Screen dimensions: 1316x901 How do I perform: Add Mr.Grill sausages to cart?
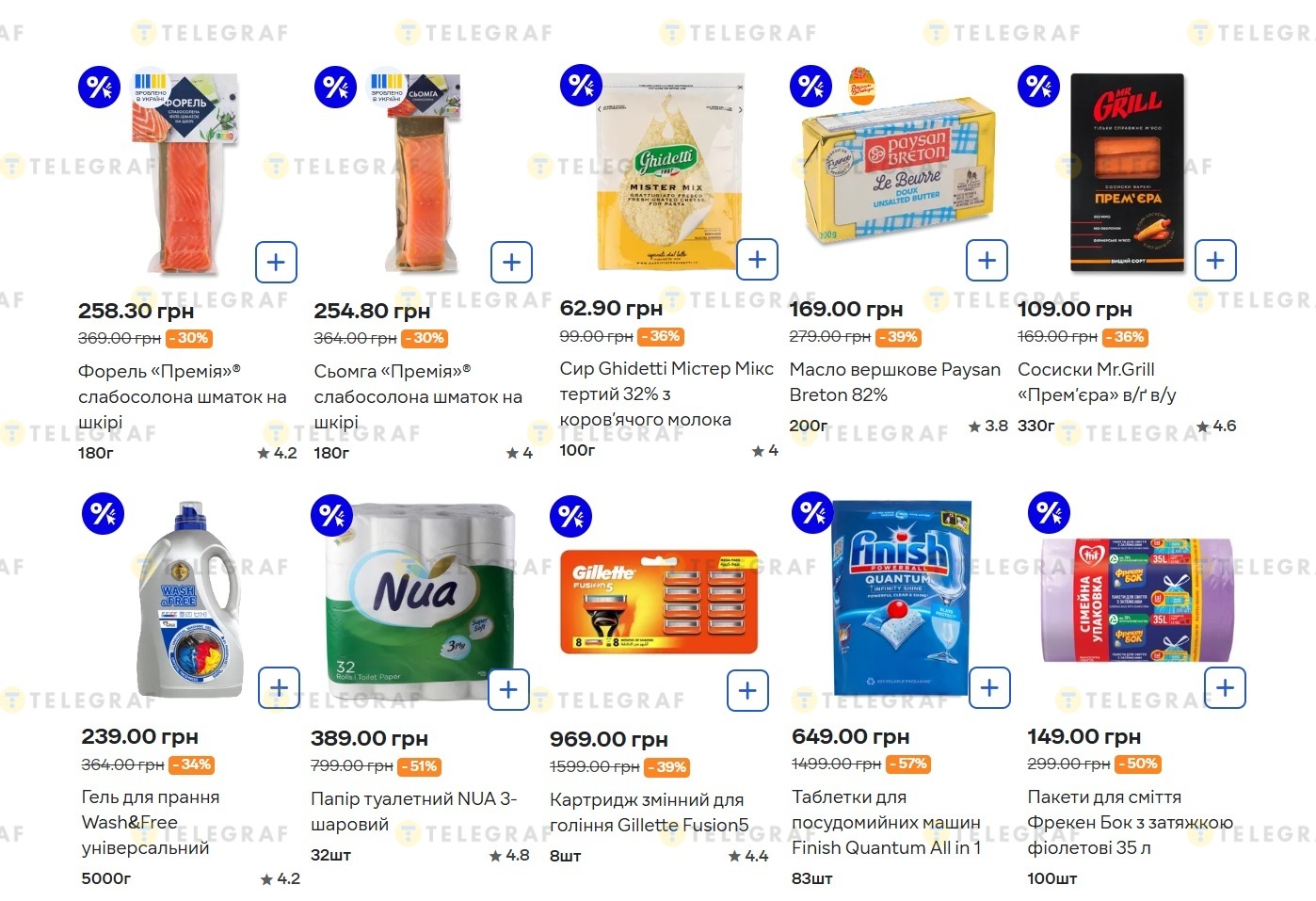tap(1215, 260)
